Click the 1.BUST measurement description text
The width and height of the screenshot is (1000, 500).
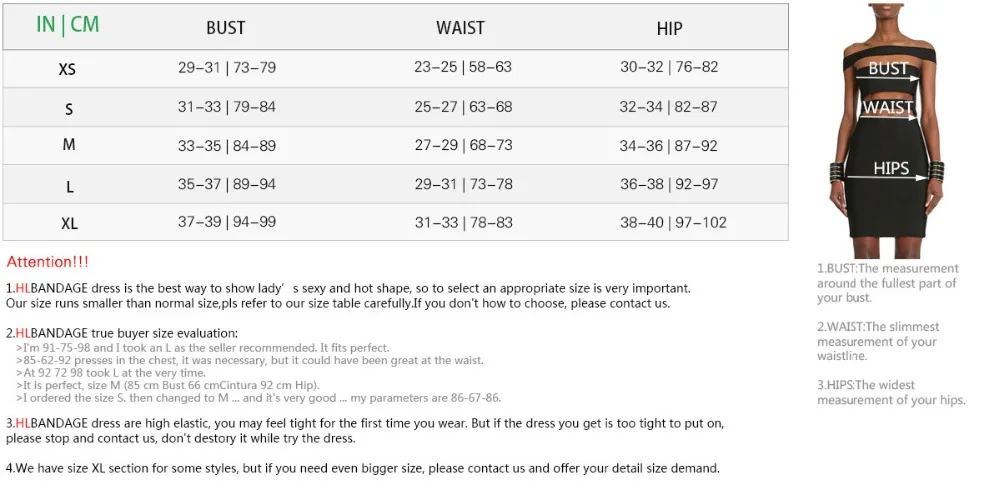click(888, 283)
